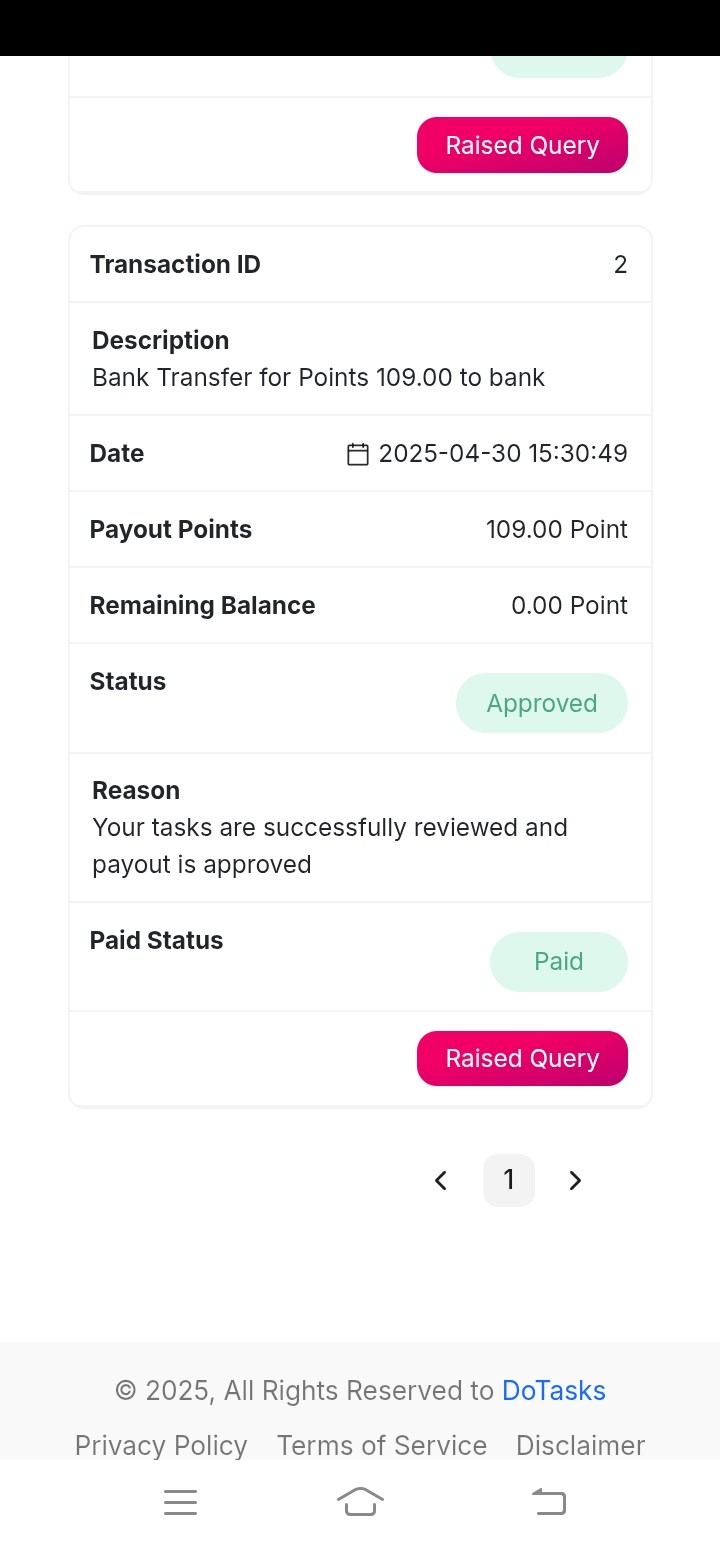Select the 2025-04-30 15:30:49 date text
This screenshot has height=1544, width=720.
click(503, 454)
